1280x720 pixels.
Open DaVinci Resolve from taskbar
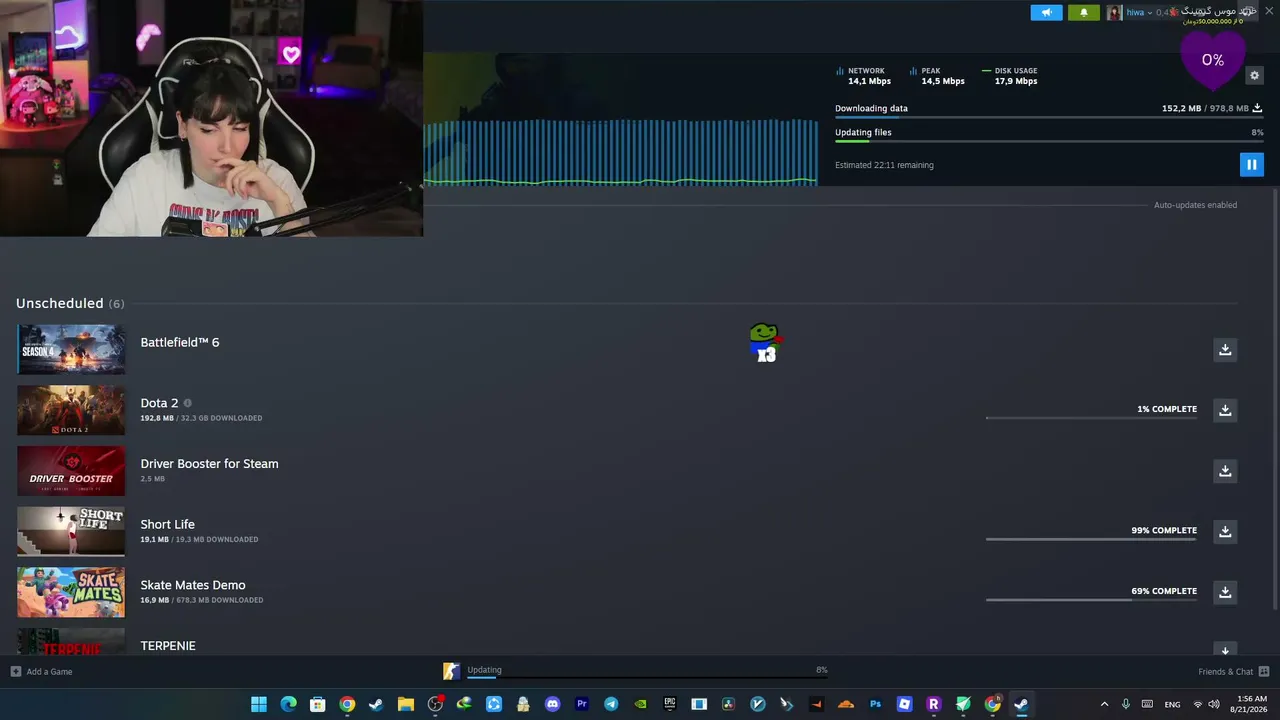point(728,704)
